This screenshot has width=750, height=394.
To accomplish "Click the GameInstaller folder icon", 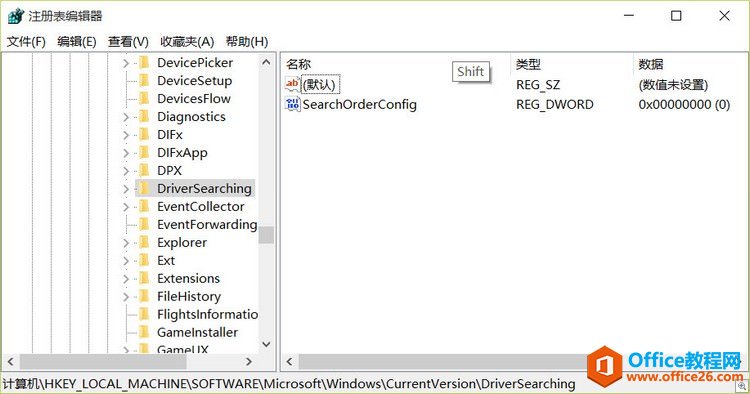I will point(144,332).
